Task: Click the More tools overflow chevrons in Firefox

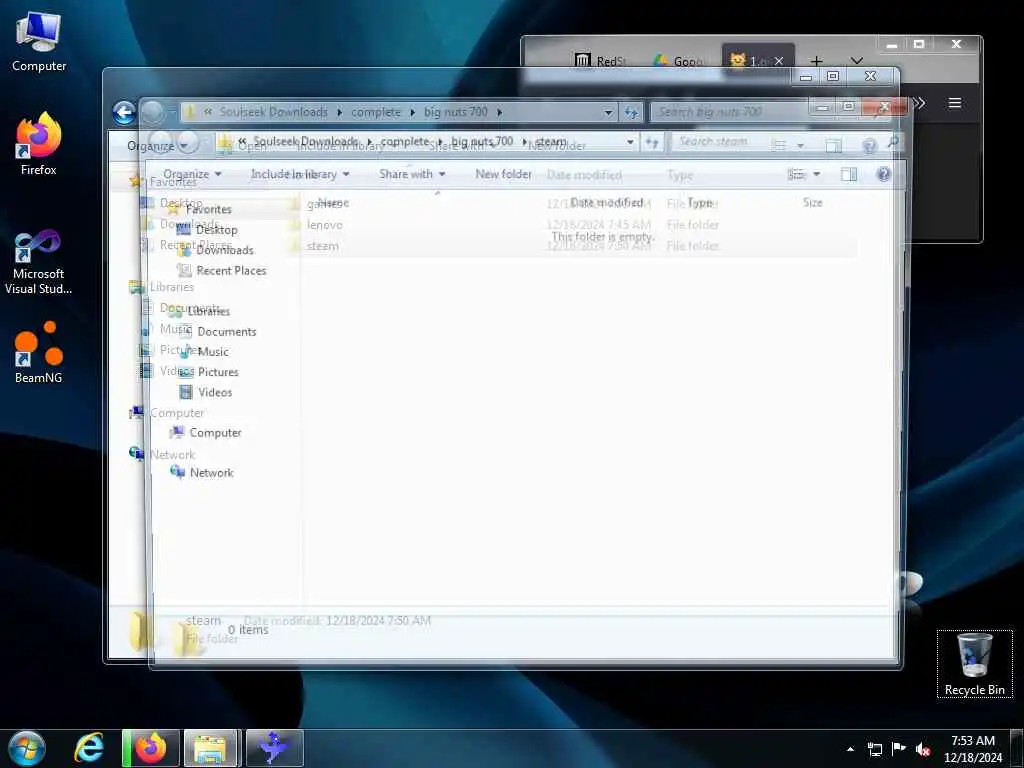Action: (x=919, y=103)
